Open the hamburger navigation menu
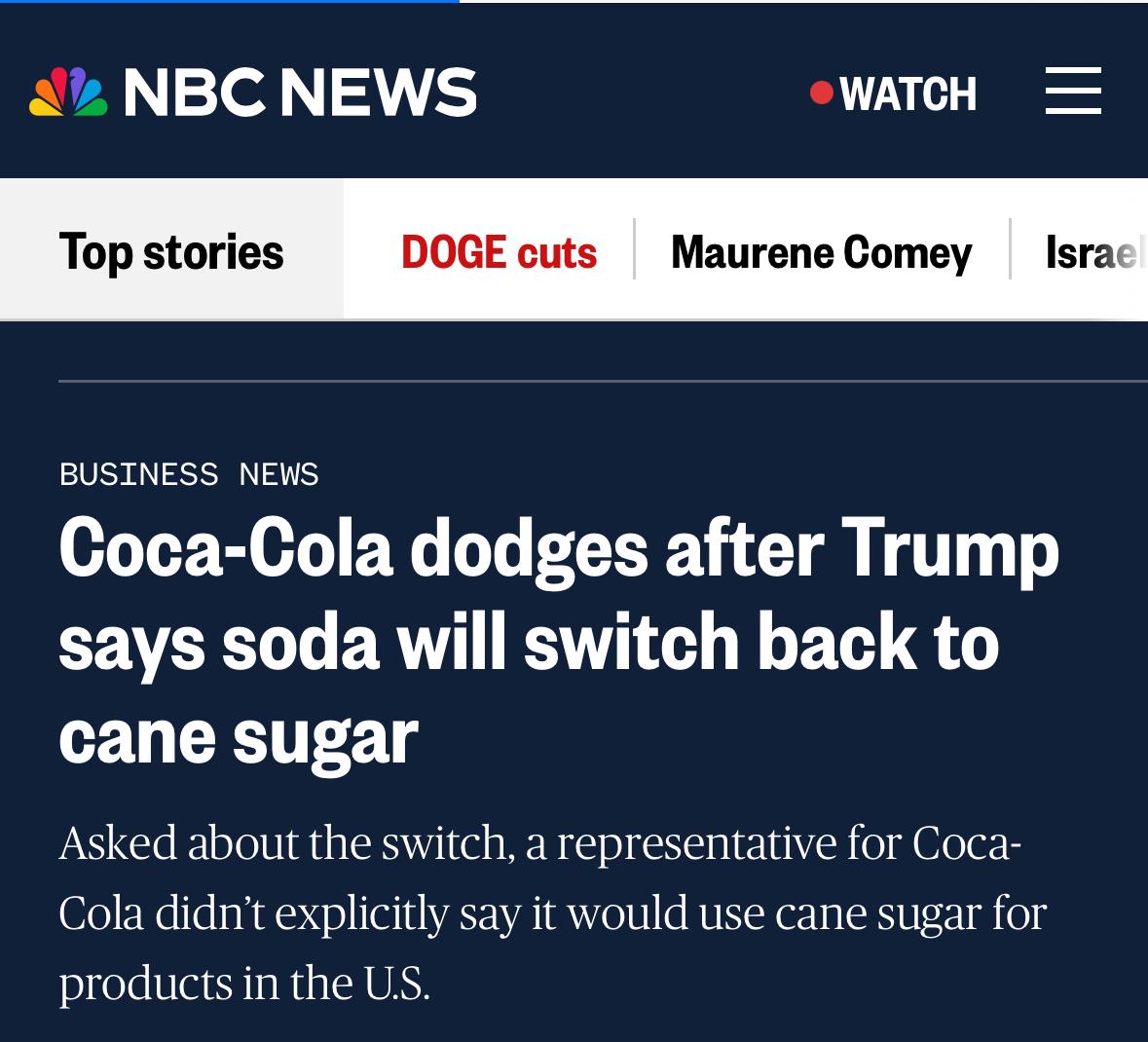Screen dimensions: 1148x1042 tap(1073, 92)
